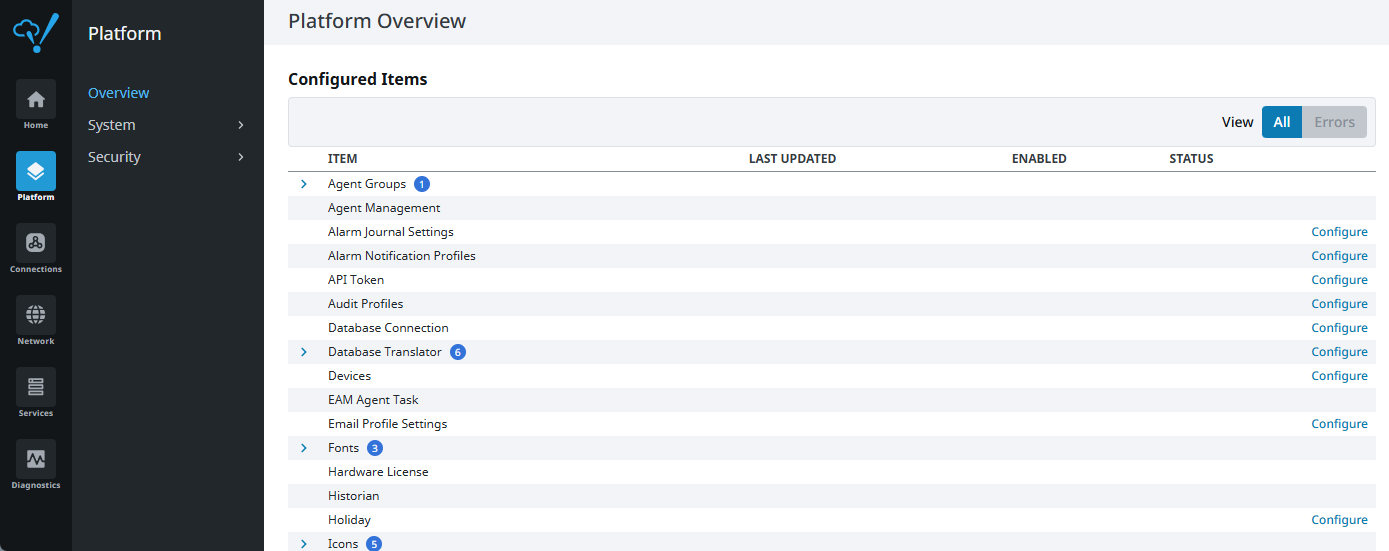The width and height of the screenshot is (1389, 551).
Task: Click the Ignition logo at top left
Action: [36, 33]
